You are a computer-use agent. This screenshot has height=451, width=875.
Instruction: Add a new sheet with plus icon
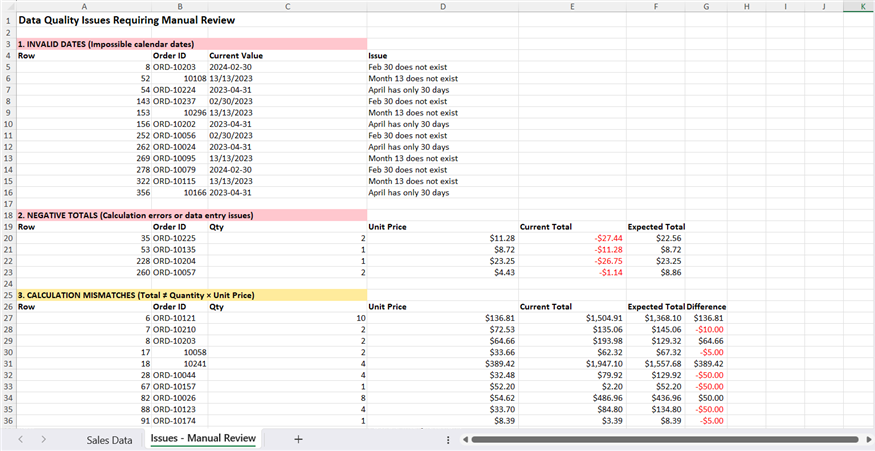[298, 439]
